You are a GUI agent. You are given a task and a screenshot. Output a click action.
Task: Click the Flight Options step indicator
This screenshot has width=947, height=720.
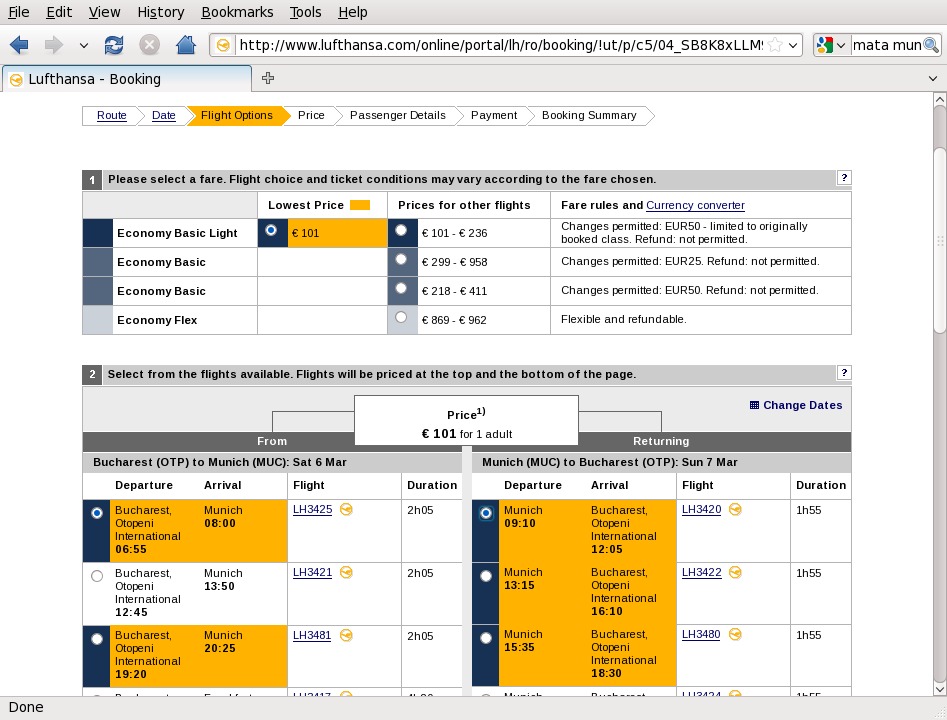[x=236, y=115]
